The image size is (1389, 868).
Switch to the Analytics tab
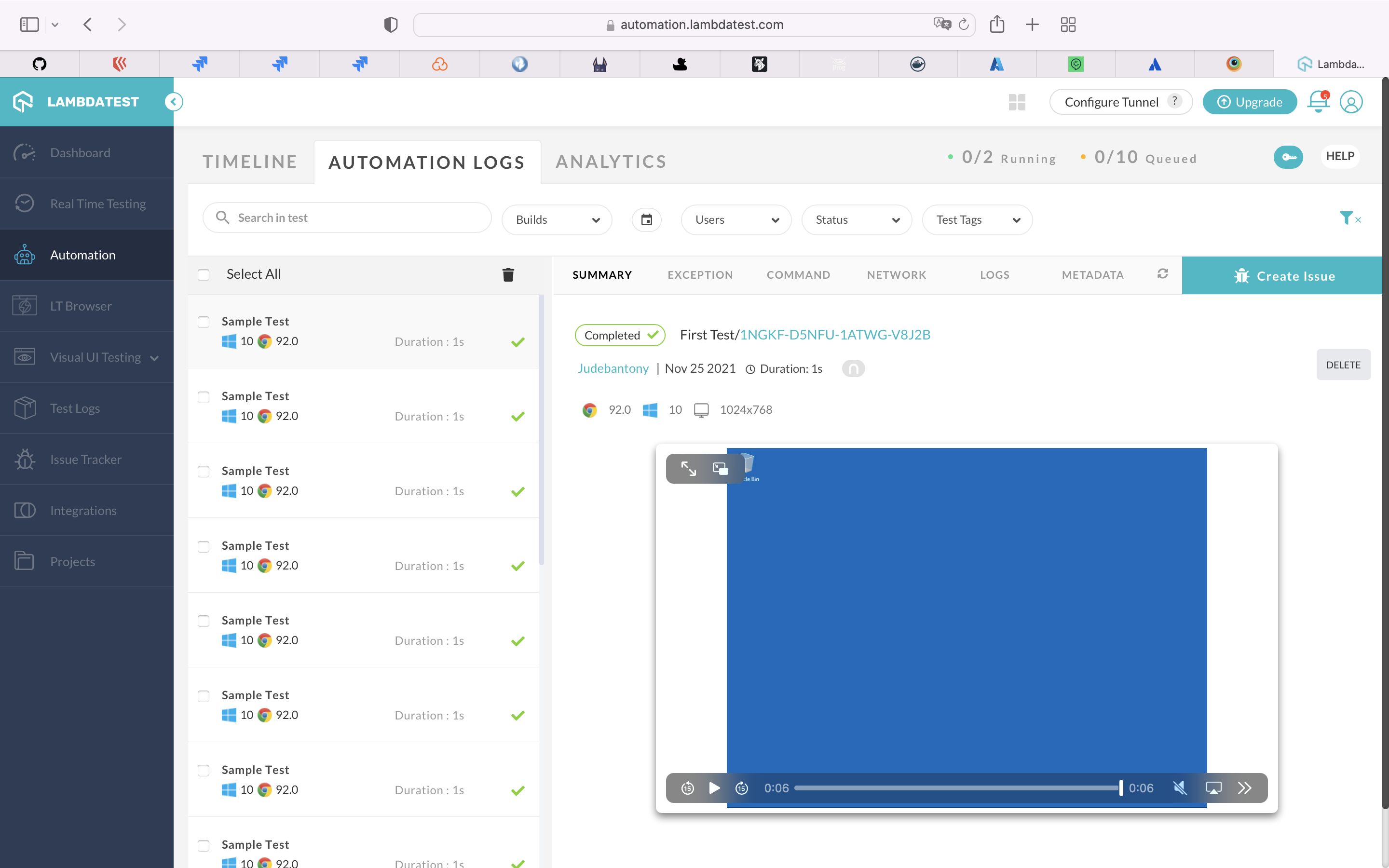611,162
